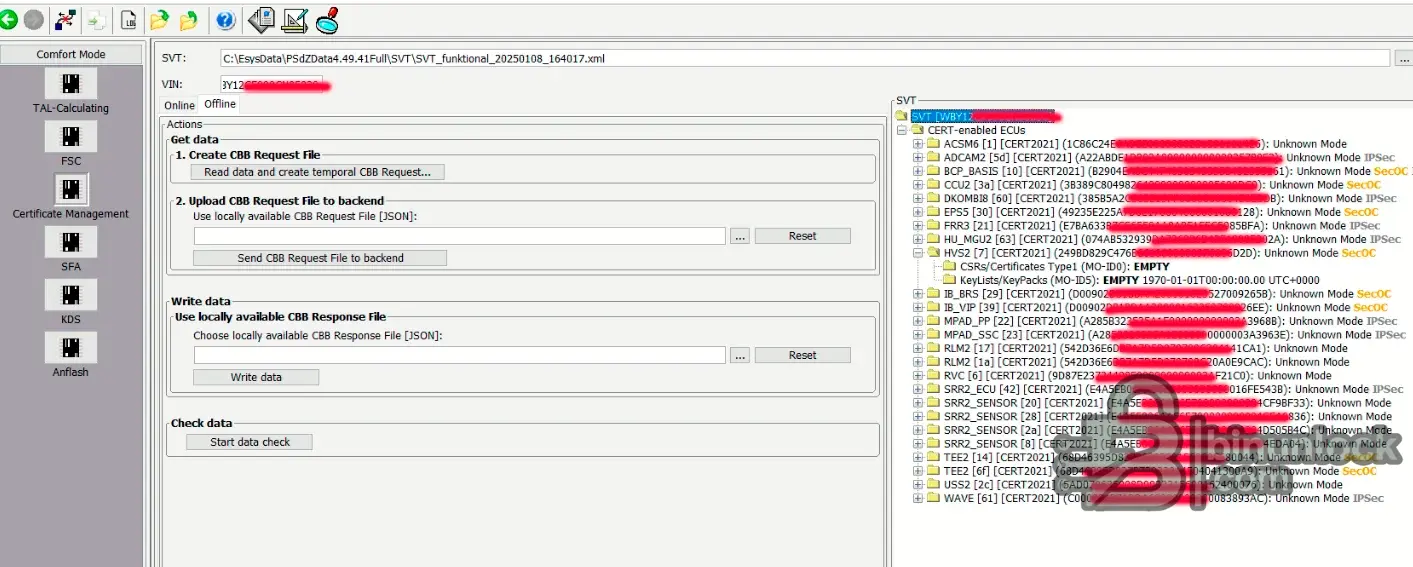
Task: Collapse the CERT-enabled ECUs node
Action: point(902,130)
